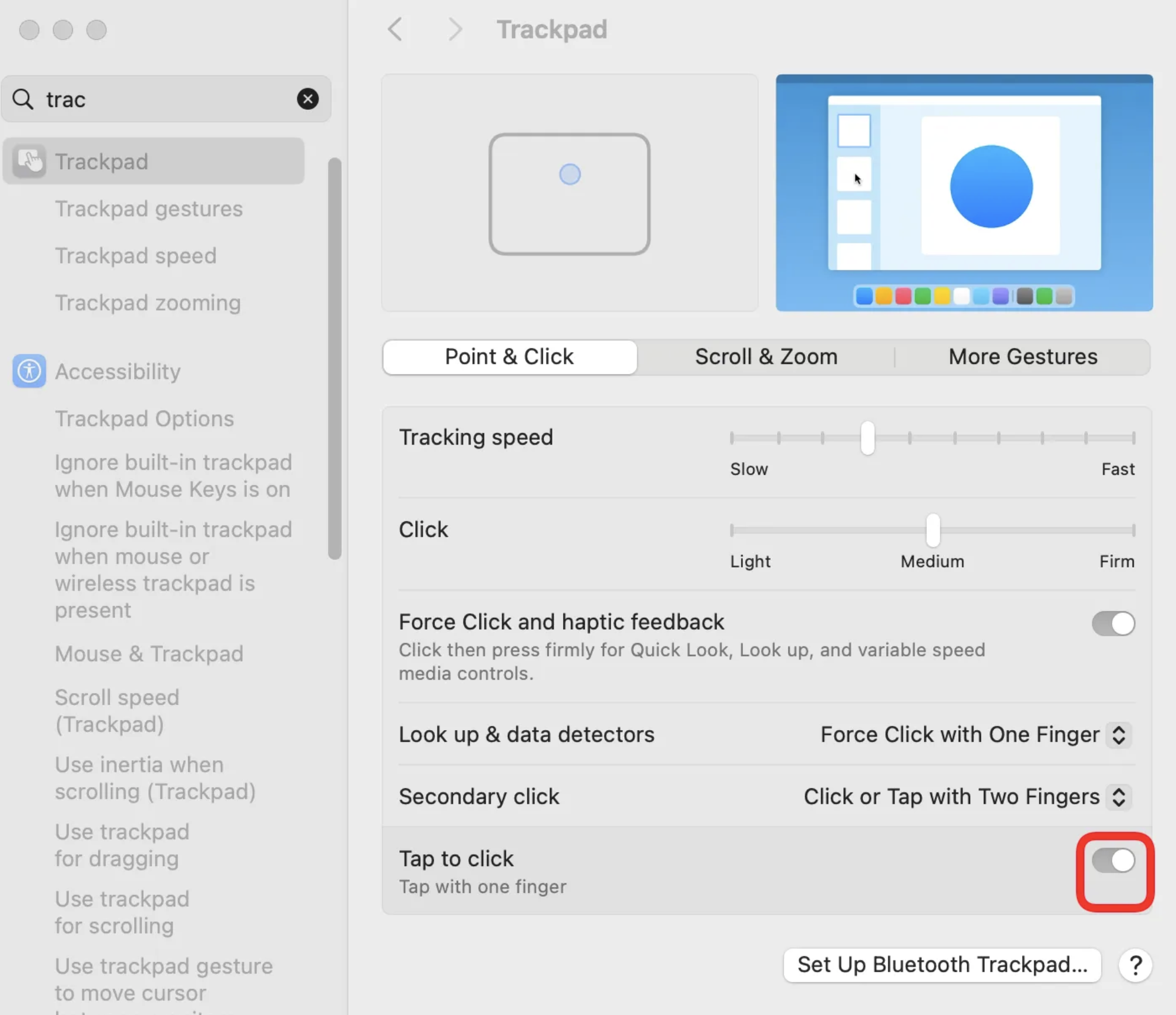Click the Trackpad icon in sidebar
This screenshot has height=1015, width=1176.
click(29, 161)
